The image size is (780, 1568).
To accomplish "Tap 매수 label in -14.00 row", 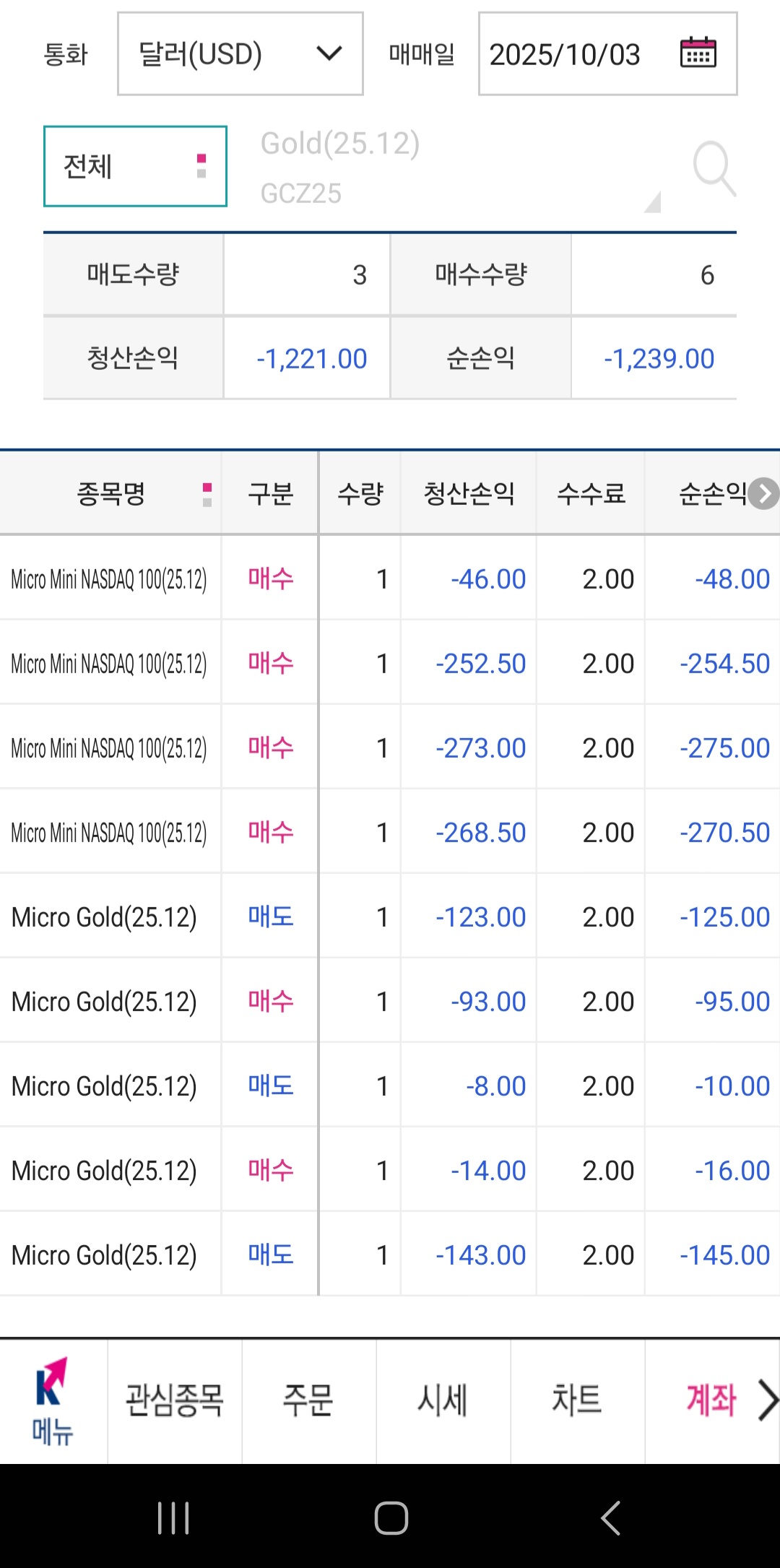I will (x=271, y=1170).
